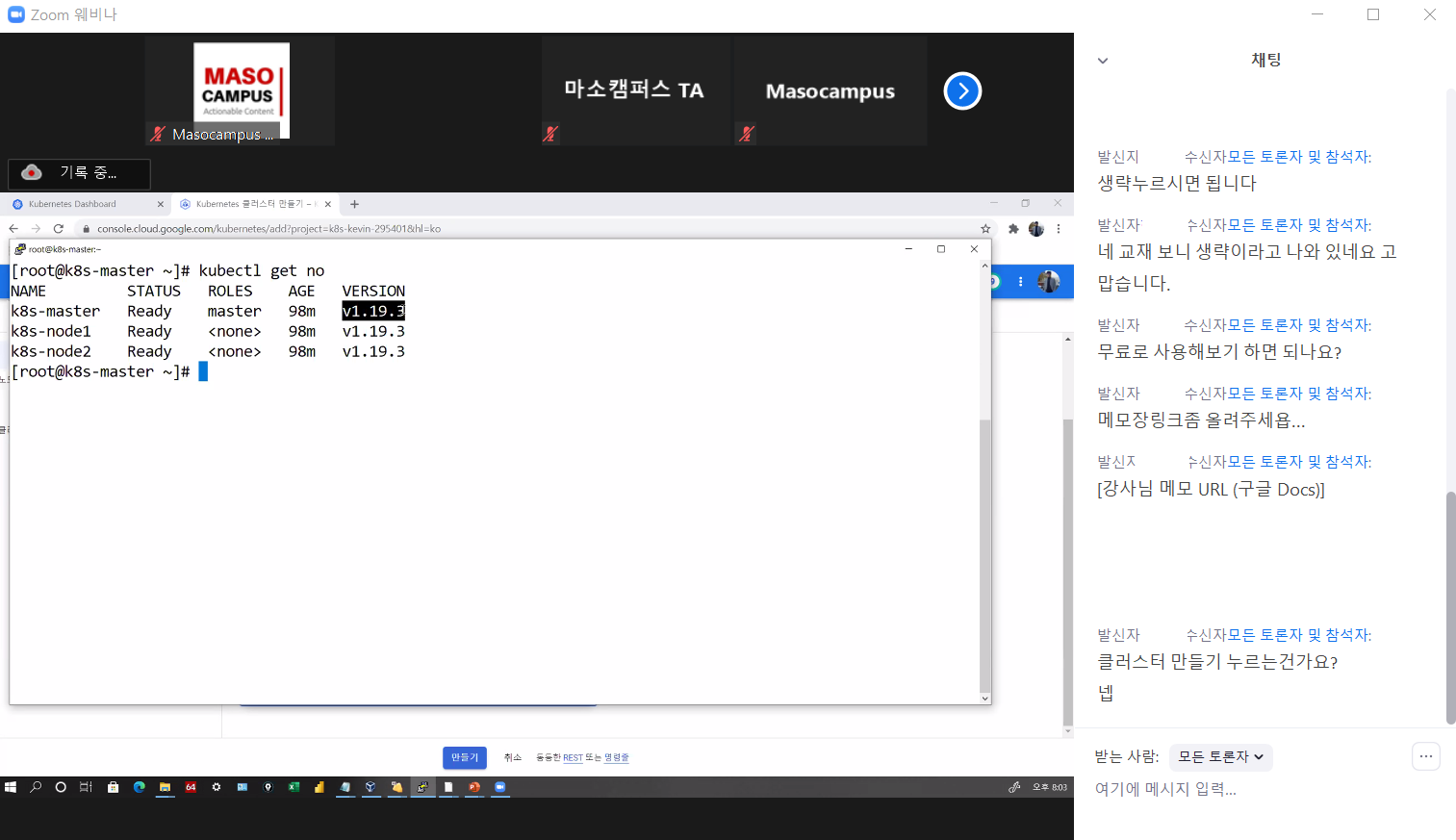The image size is (1456, 840).
Task: Open the REST equivalent link
Action: (x=573, y=758)
